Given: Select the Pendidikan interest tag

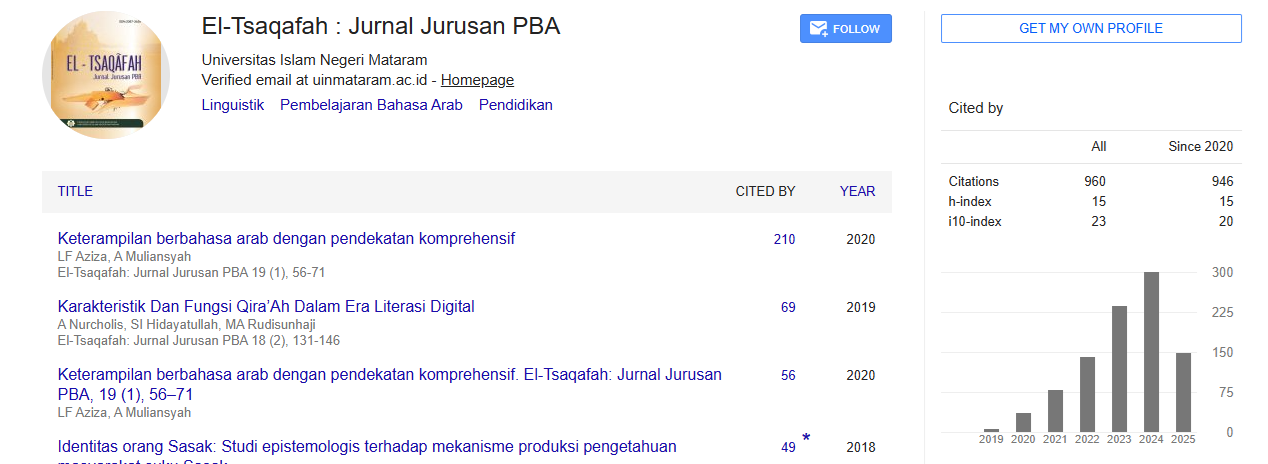Looking at the screenshot, I should [515, 105].
